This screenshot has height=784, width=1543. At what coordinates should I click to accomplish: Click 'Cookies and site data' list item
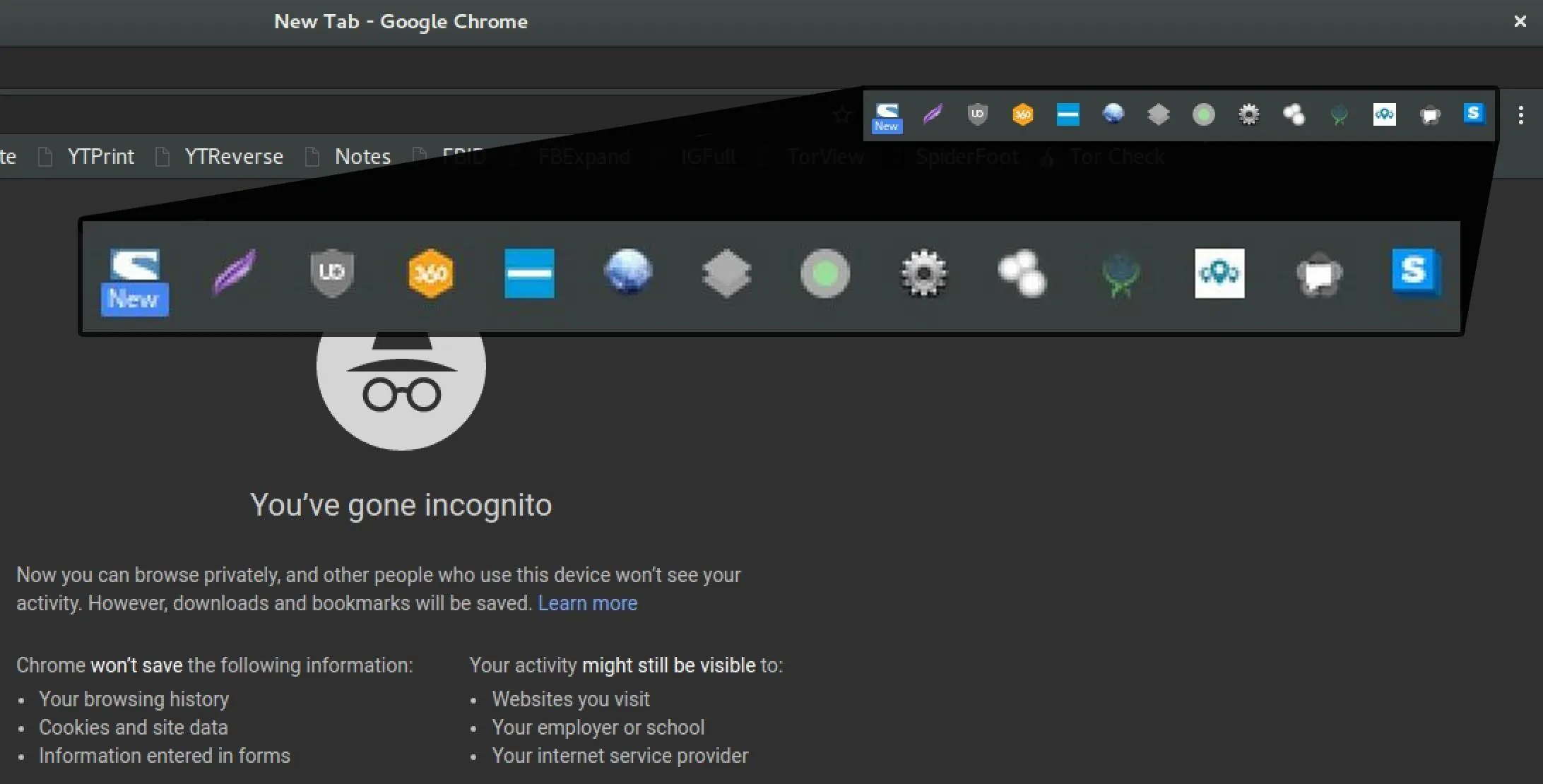[x=133, y=727]
